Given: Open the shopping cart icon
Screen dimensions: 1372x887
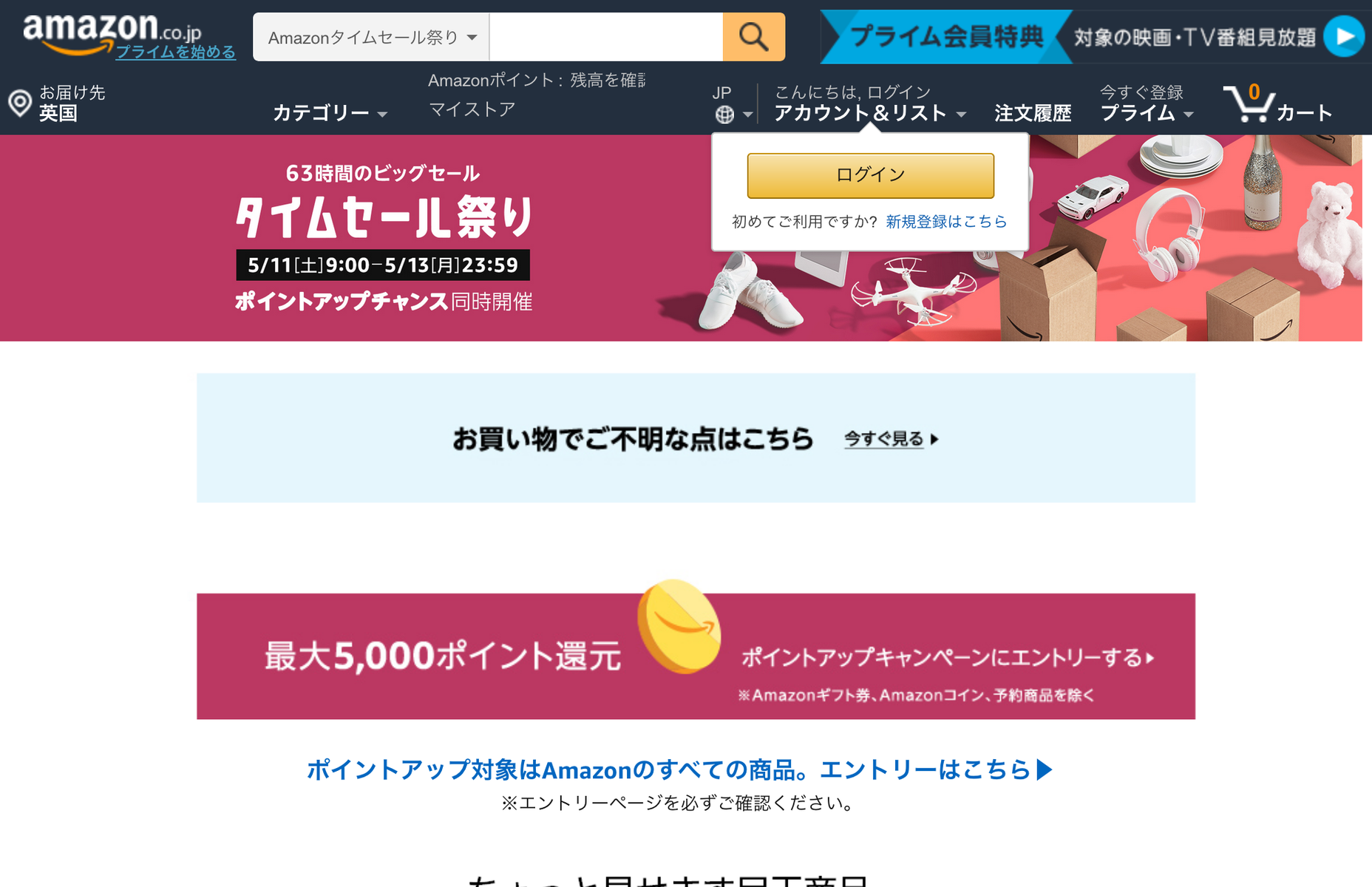Looking at the screenshot, I should 1249,103.
